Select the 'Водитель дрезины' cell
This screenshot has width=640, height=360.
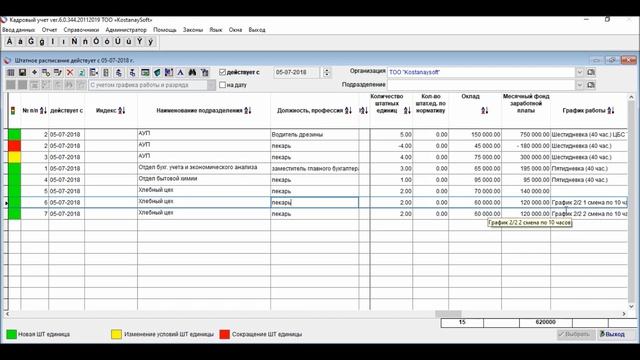(x=315, y=134)
